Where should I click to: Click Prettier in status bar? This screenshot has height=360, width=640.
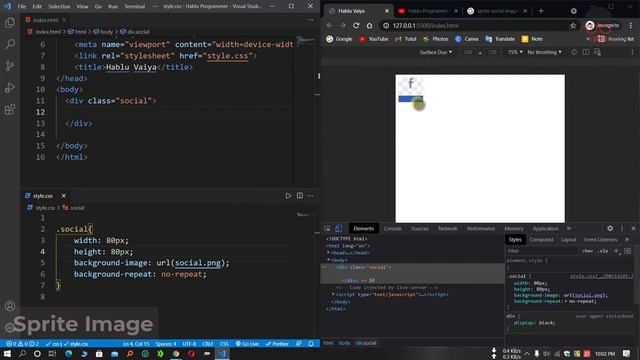pos(277,344)
